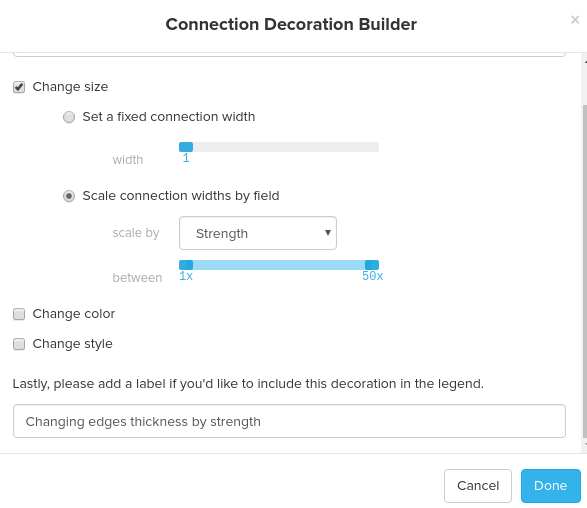Uncheck the Change size checkbox
Viewport: 587px width, 508px height.
point(19,87)
